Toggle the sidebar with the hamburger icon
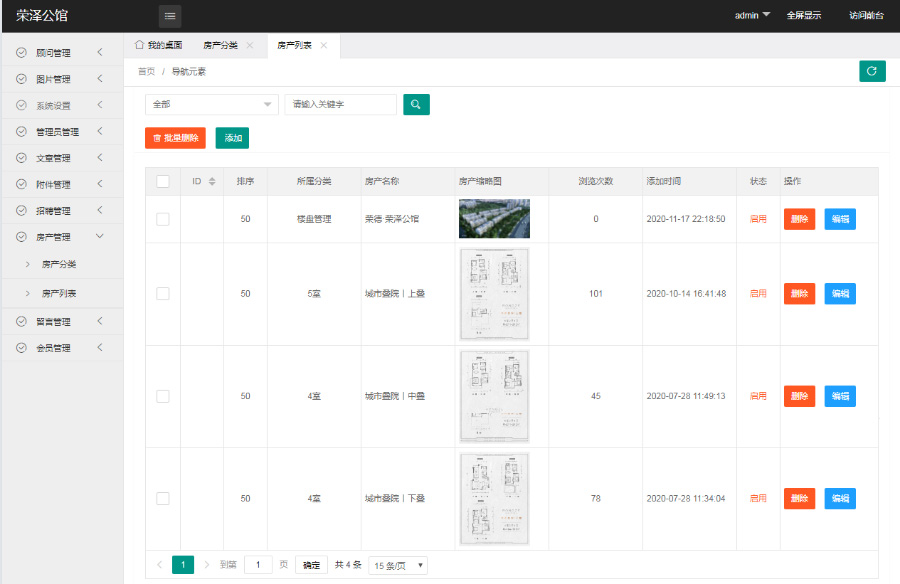This screenshot has width=900, height=584. click(170, 16)
